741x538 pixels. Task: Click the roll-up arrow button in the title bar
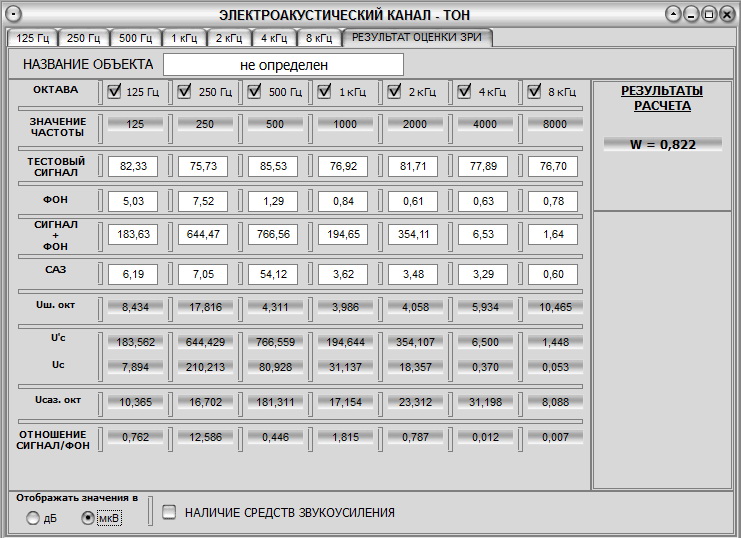676,15
